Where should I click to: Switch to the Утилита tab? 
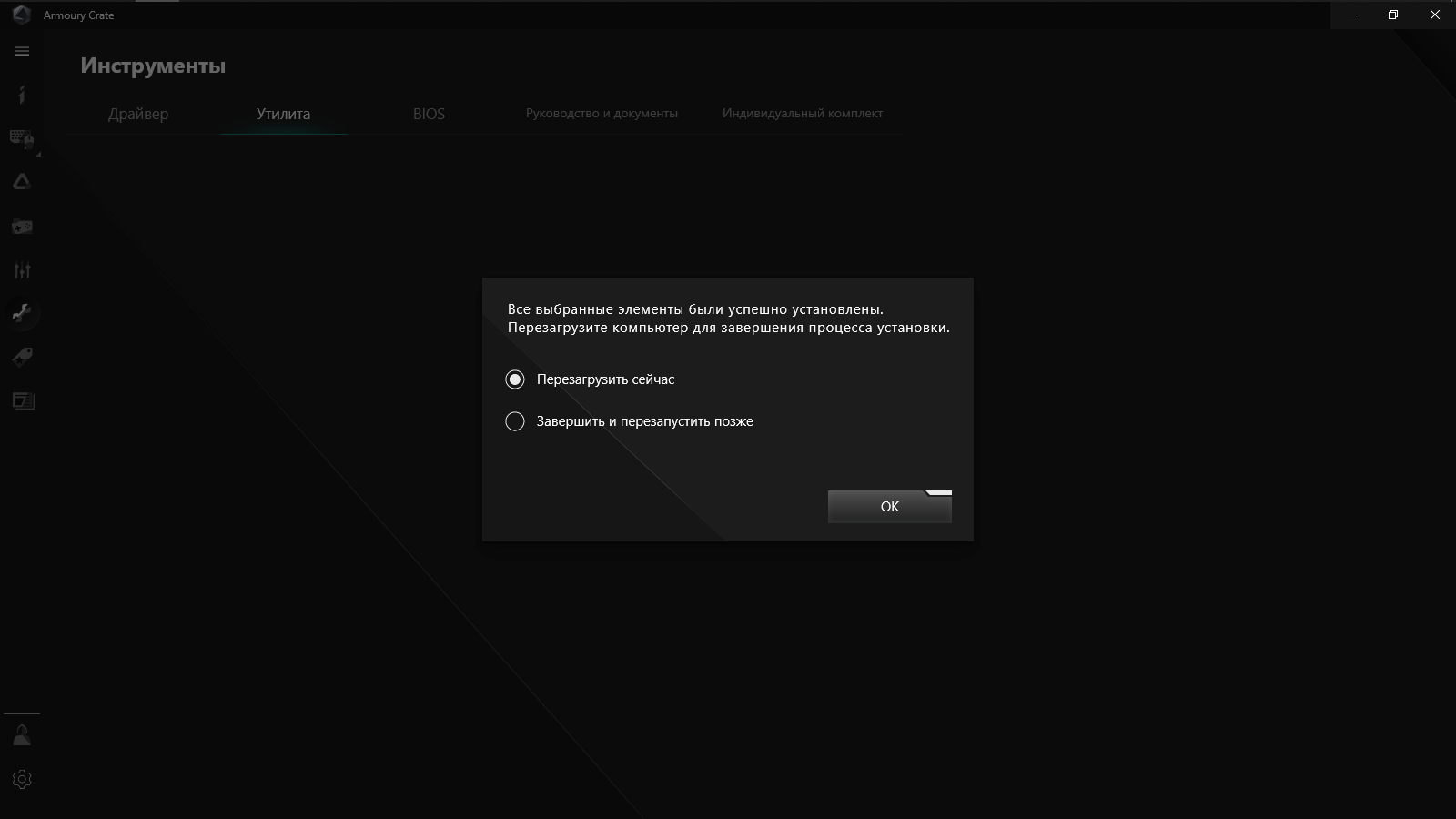point(283,114)
